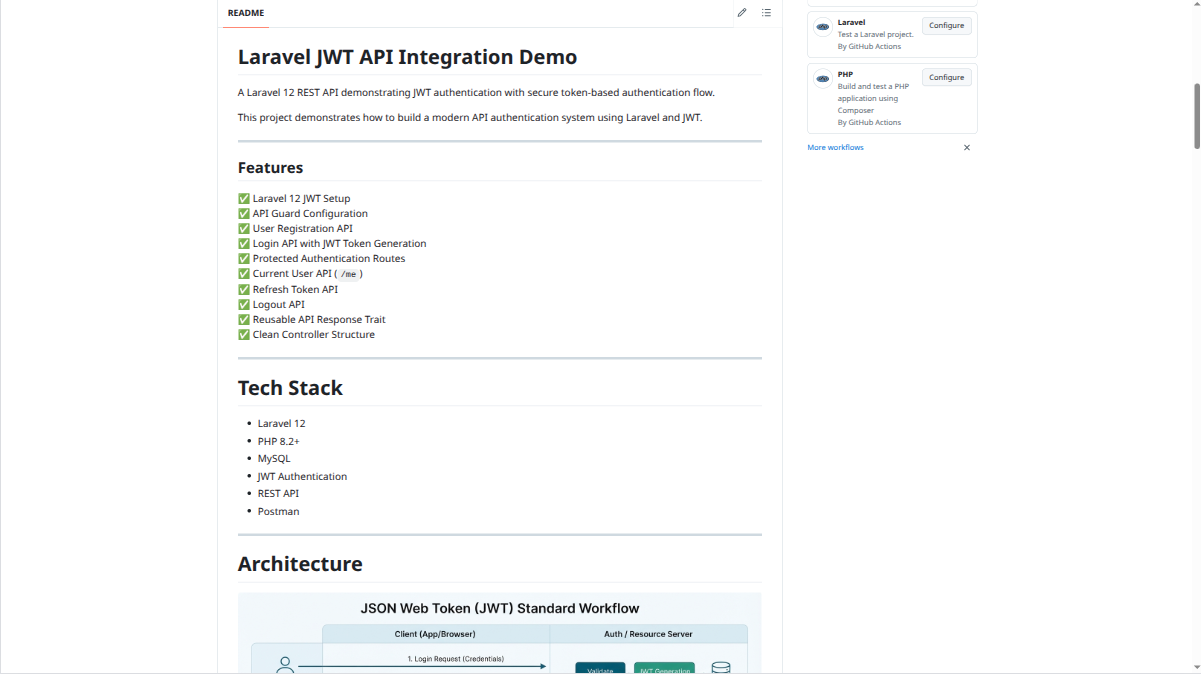Click the page vertical scrollbar thumb

(1195, 115)
